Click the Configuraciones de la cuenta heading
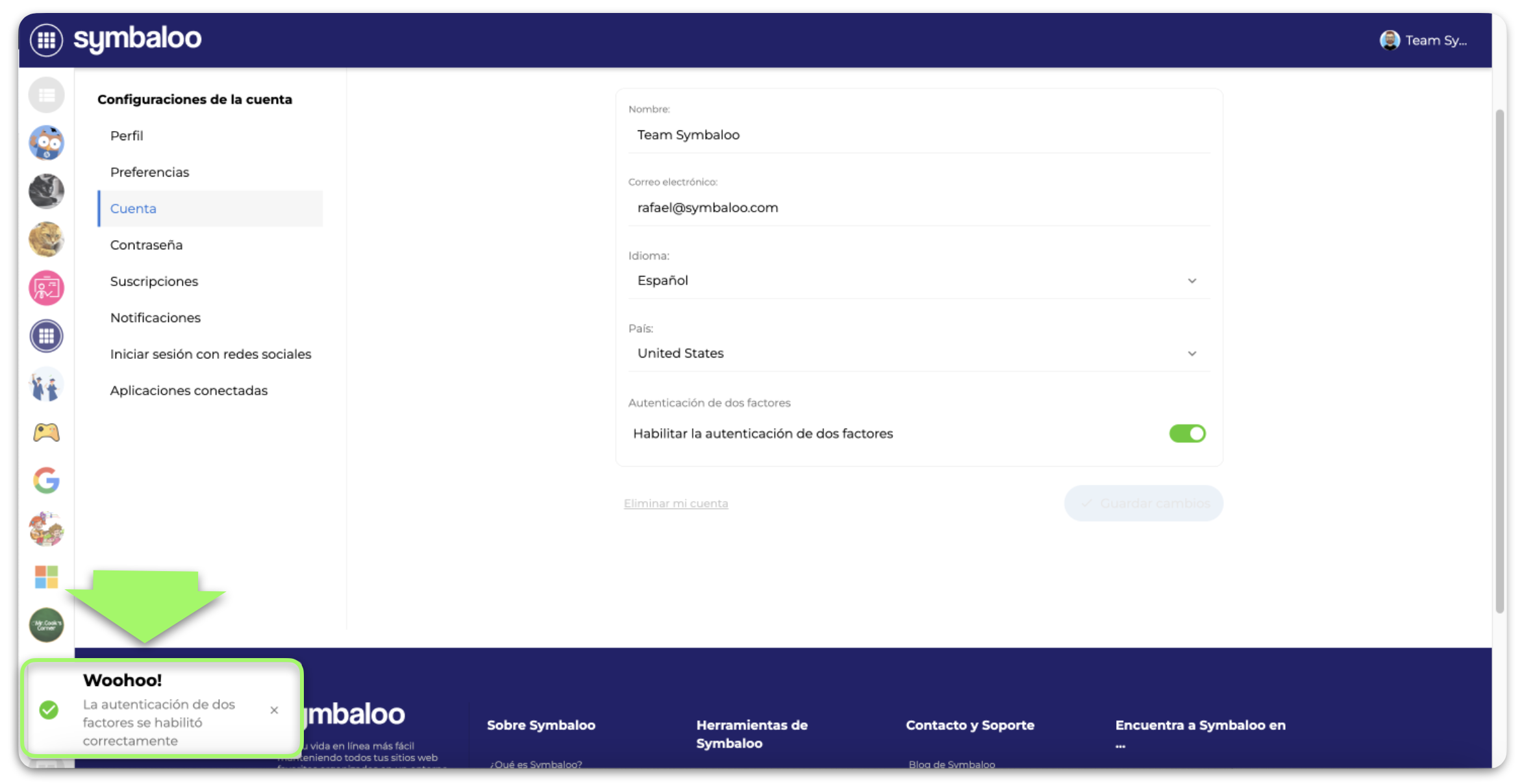The image size is (1522, 784). coord(195,99)
